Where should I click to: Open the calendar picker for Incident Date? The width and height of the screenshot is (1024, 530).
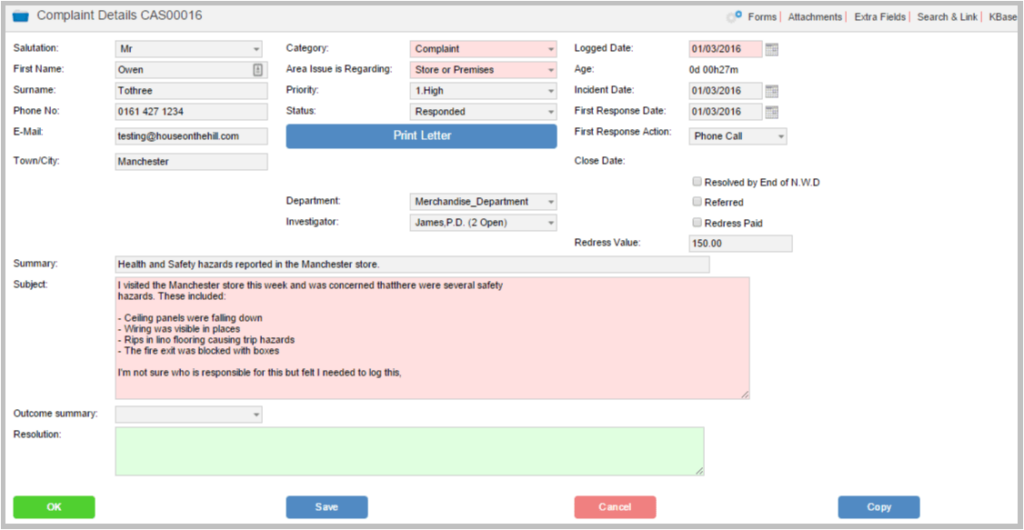point(772,91)
